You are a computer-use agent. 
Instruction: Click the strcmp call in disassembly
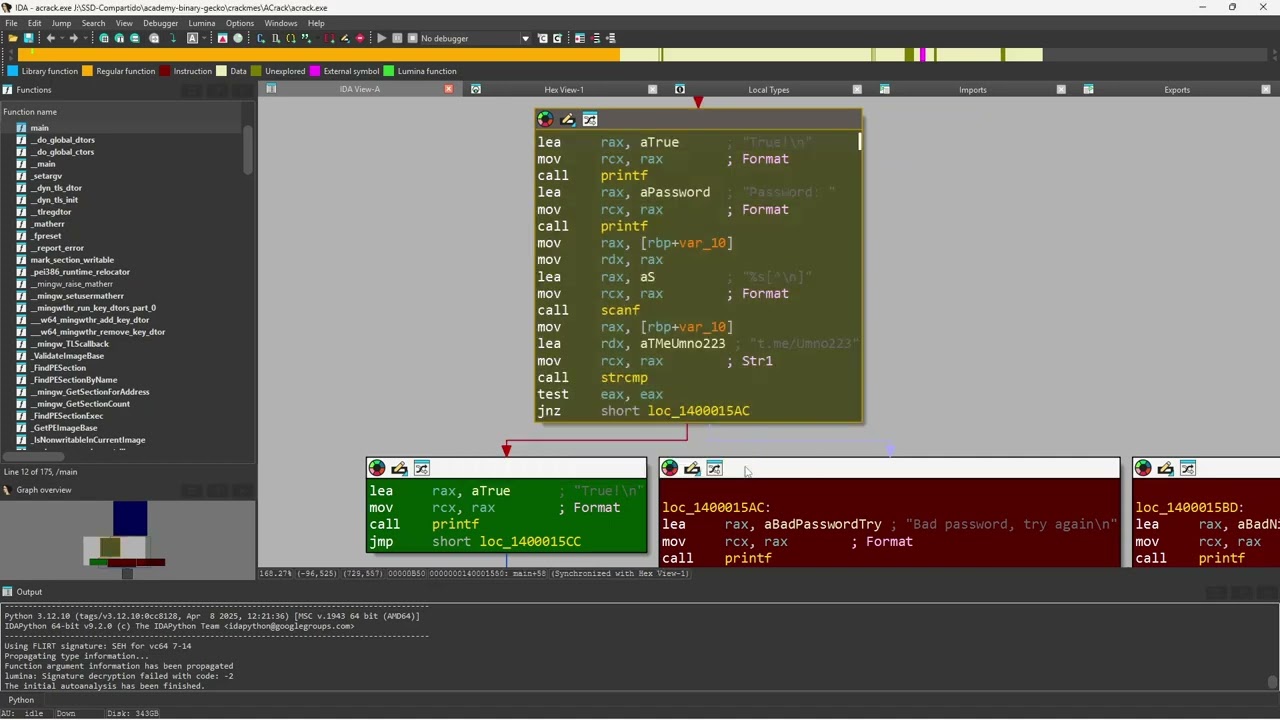point(624,377)
